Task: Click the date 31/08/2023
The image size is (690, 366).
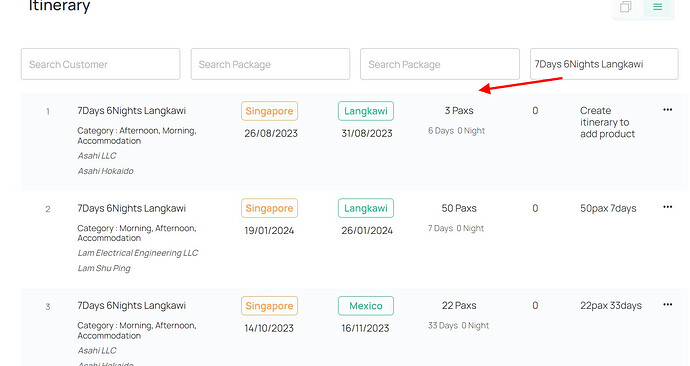Action: (x=367, y=133)
